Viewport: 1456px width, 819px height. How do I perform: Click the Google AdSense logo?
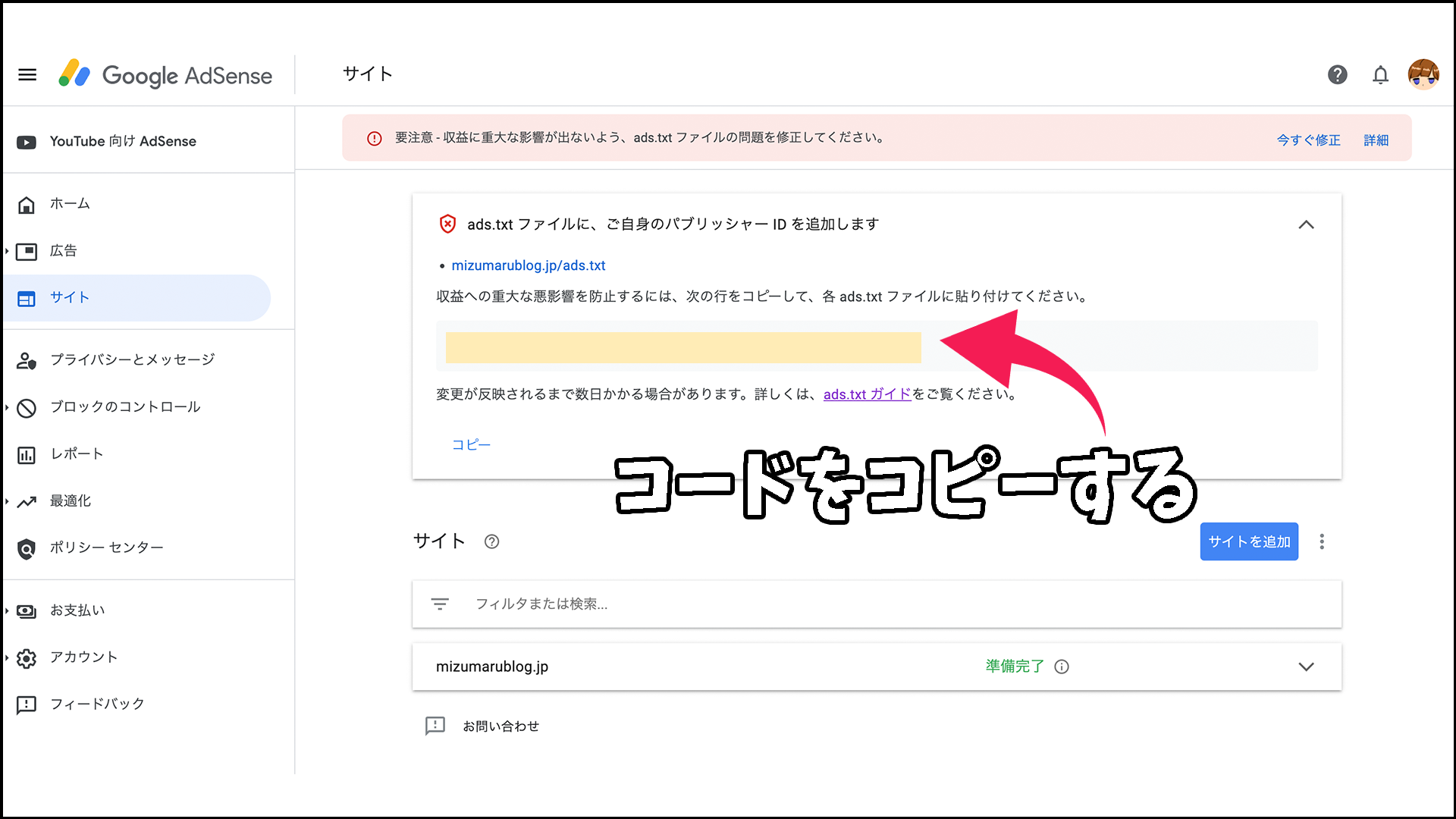point(165,74)
